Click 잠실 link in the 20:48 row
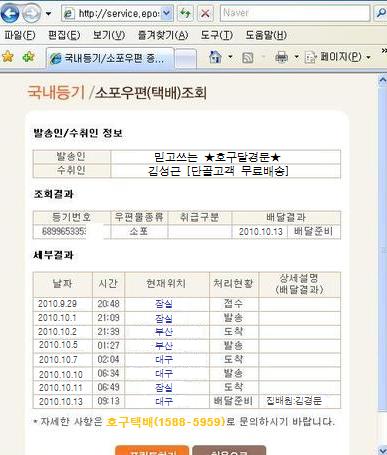Screen dimensions: 387x455 point(164,304)
